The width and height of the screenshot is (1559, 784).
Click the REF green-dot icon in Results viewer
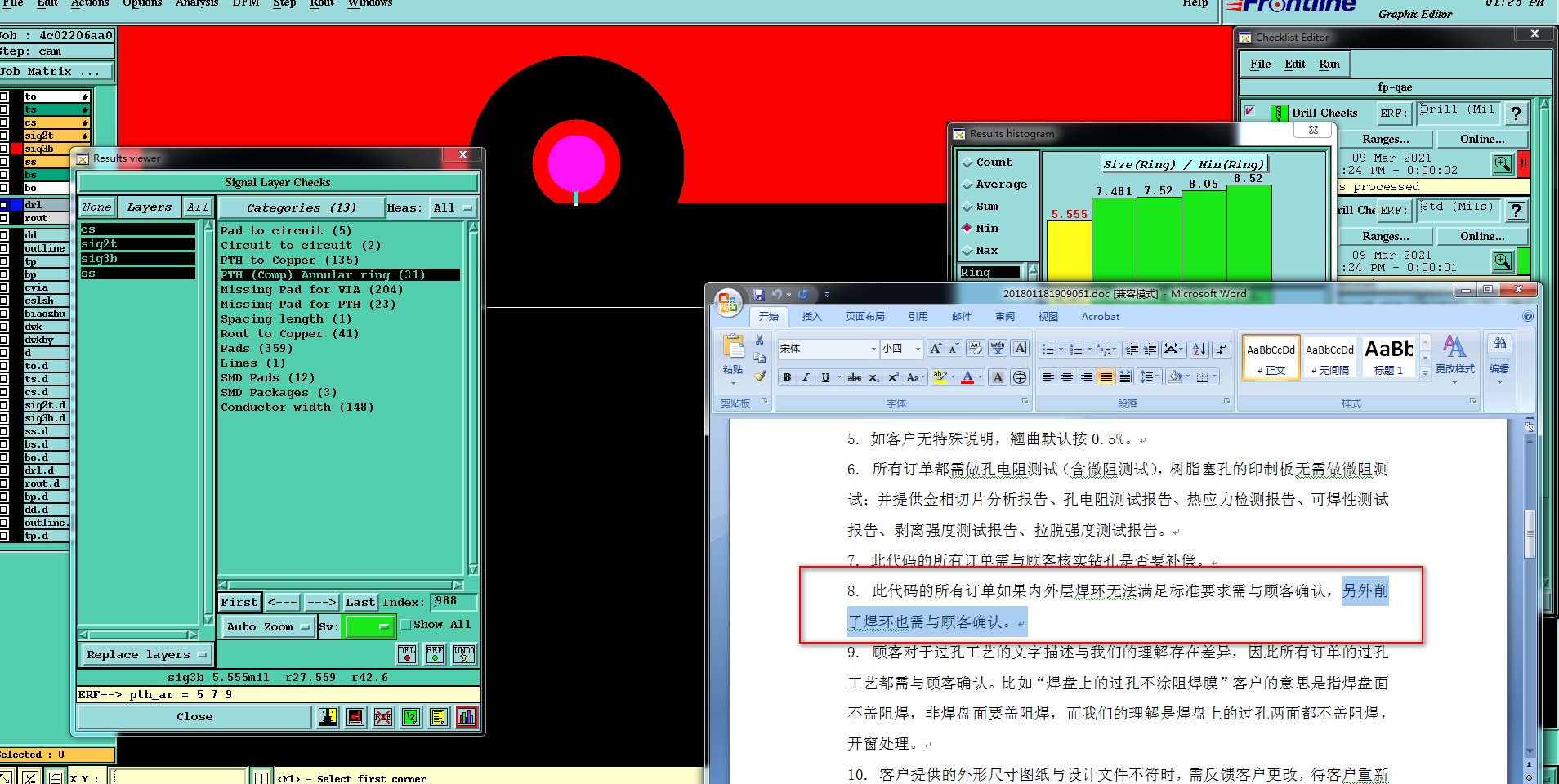[x=435, y=653]
